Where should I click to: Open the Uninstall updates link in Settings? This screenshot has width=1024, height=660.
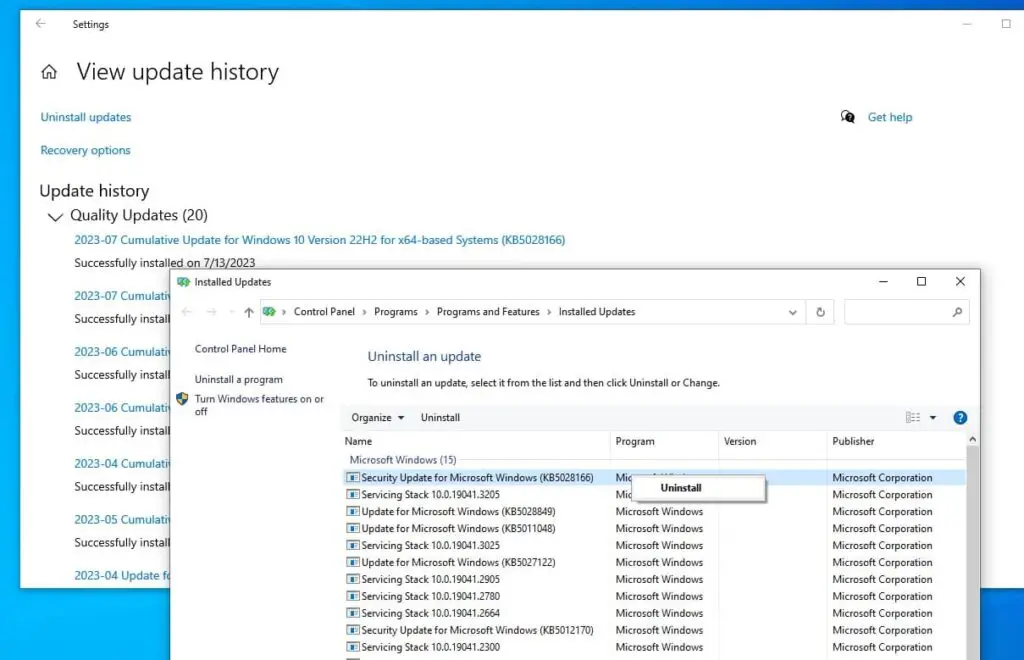85,117
